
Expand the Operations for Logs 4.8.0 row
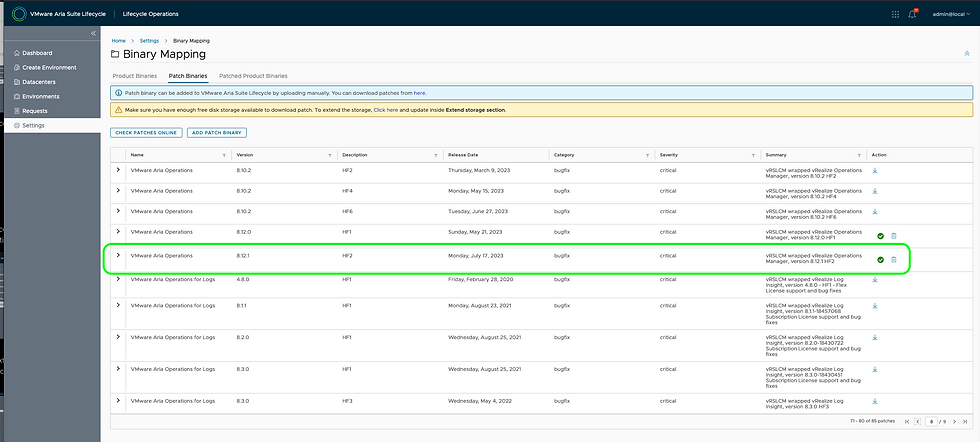[118, 279]
